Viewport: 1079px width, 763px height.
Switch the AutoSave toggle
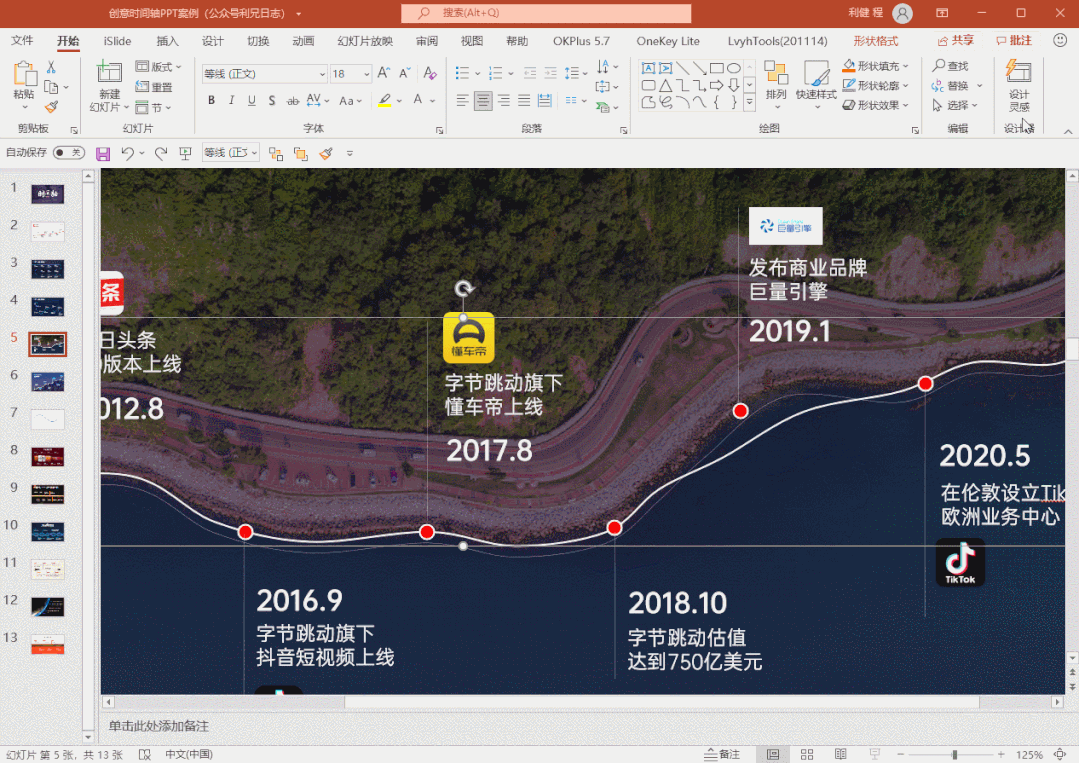pyautogui.click(x=68, y=152)
